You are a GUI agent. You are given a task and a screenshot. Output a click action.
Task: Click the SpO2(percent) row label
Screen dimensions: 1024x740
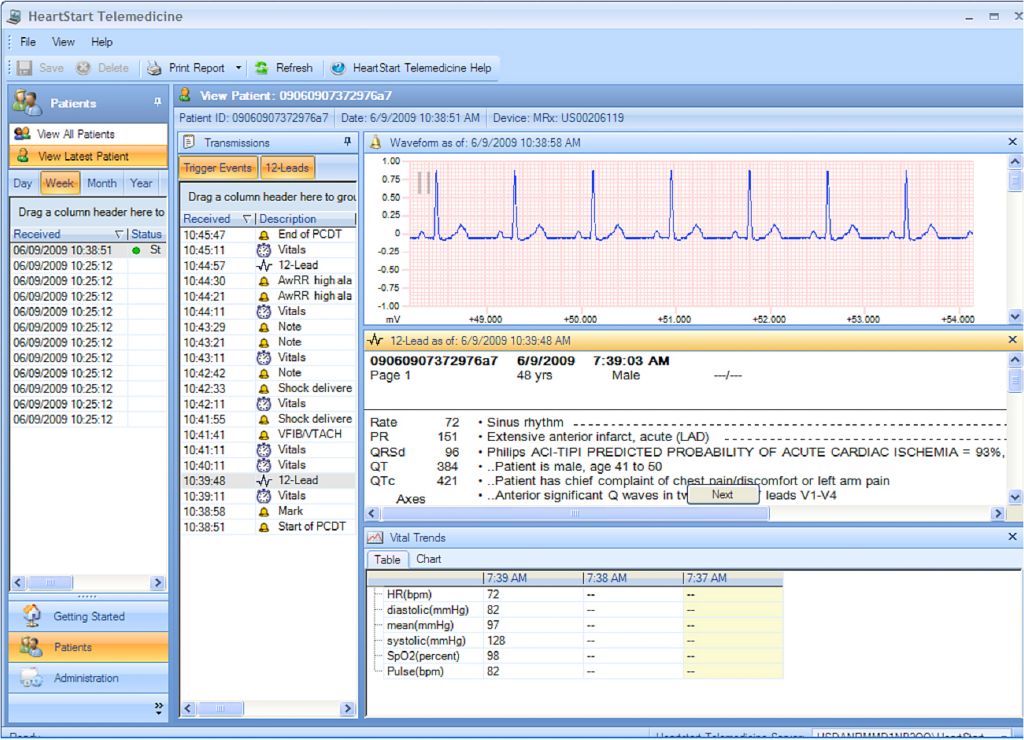(x=423, y=656)
